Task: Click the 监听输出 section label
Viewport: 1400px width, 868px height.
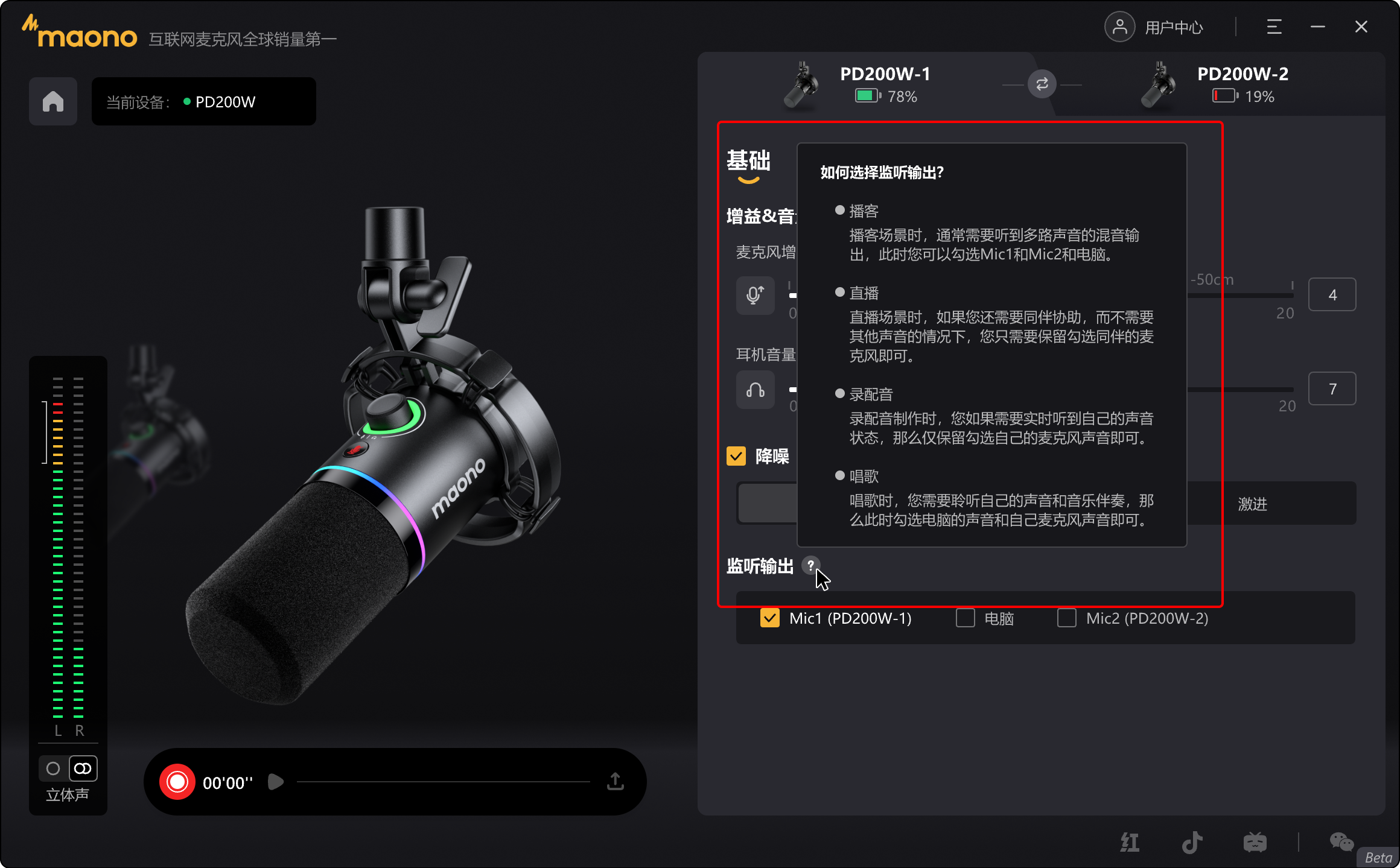Action: pyautogui.click(x=760, y=566)
